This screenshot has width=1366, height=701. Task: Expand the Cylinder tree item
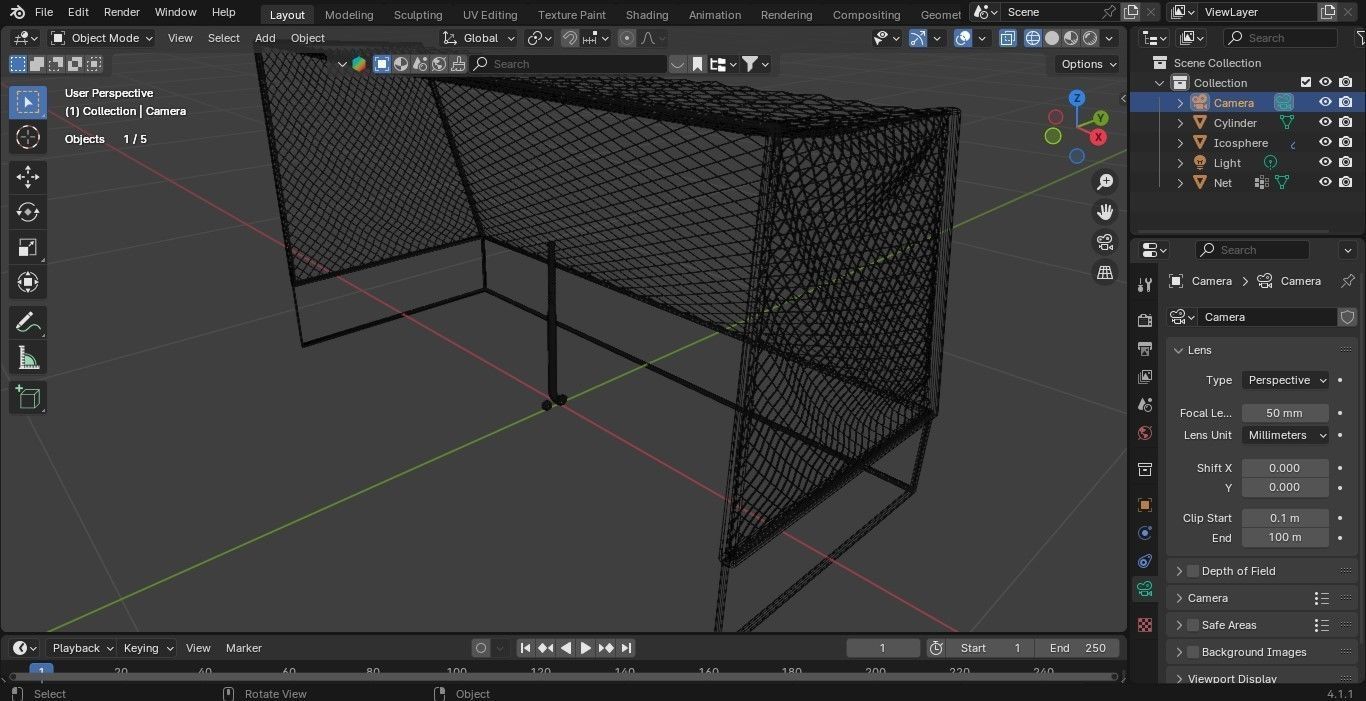coord(1180,123)
